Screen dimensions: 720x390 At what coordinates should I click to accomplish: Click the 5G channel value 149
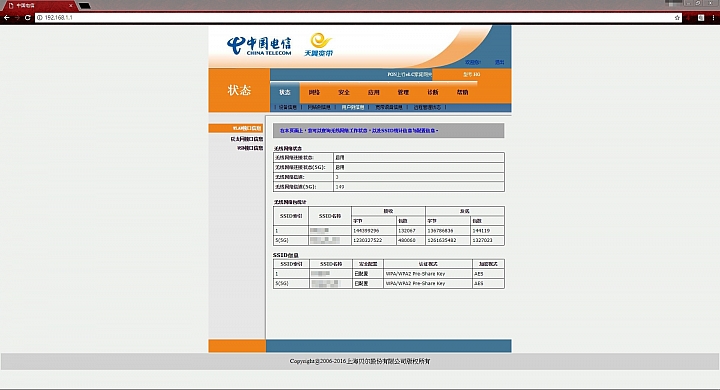pyautogui.click(x=340, y=187)
